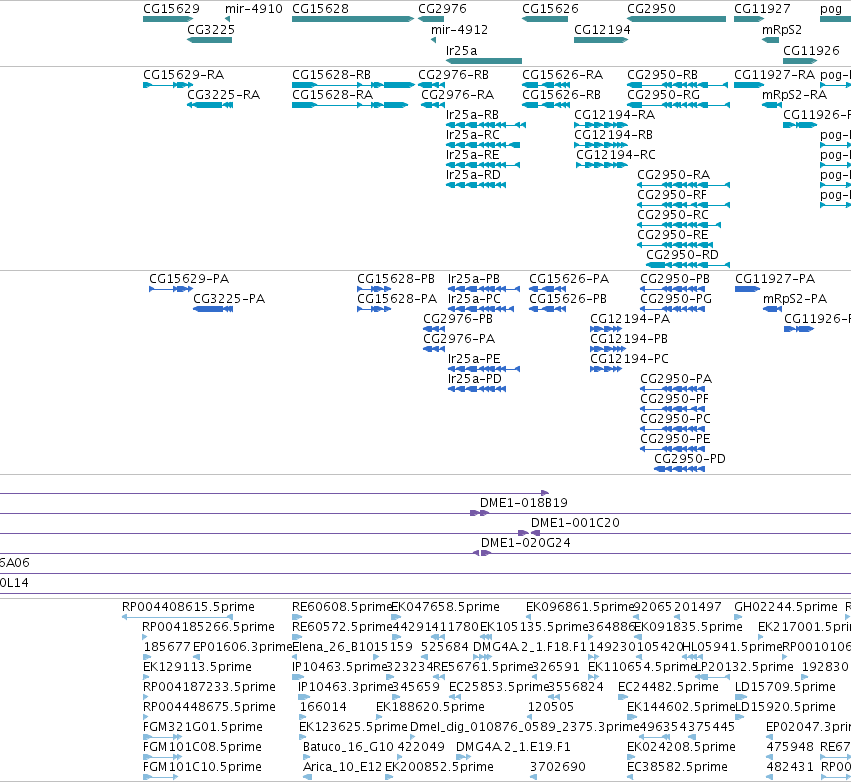The width and height of the screenshot is (851, 782).
Task: Select transcript CG15626-RB
Action: click(546, 105)
